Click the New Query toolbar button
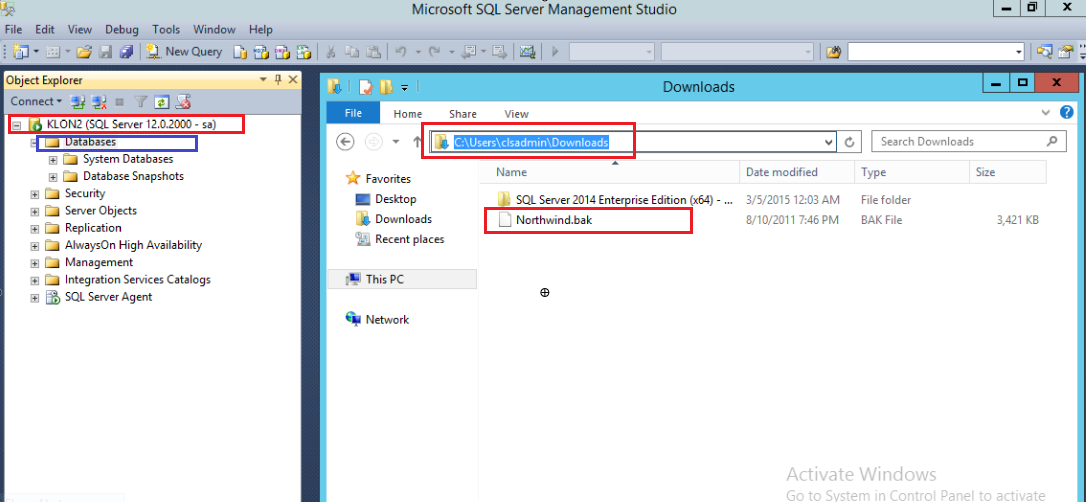This screenshot has height=502, width=1086. pyautogui.click(x=184, y=51)
